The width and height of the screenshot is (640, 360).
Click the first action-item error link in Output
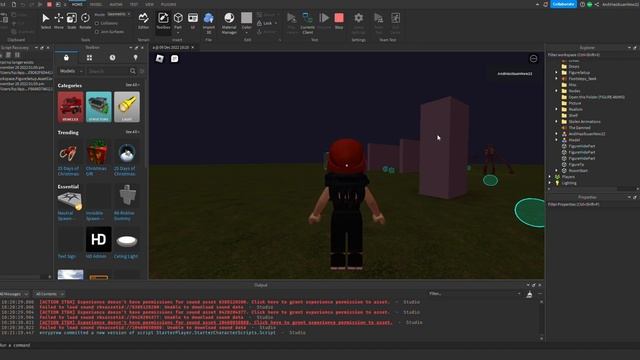(x=214, y=302)
